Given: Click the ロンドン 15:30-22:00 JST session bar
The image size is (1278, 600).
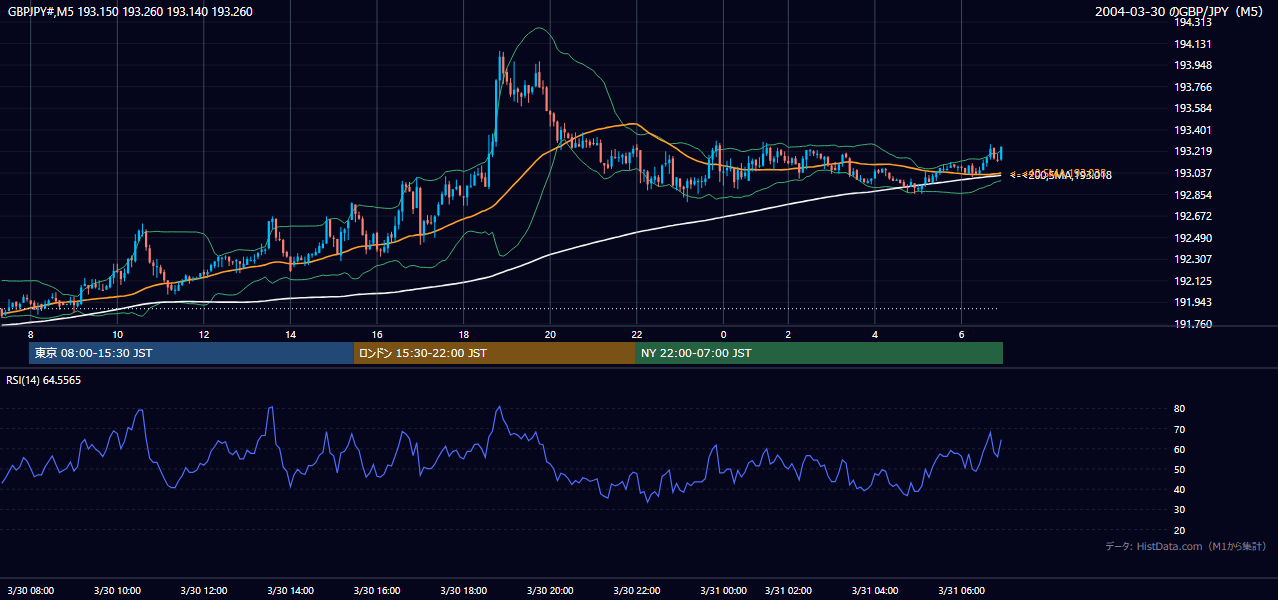Looking at the screenshot, I should tap(494, 353).
